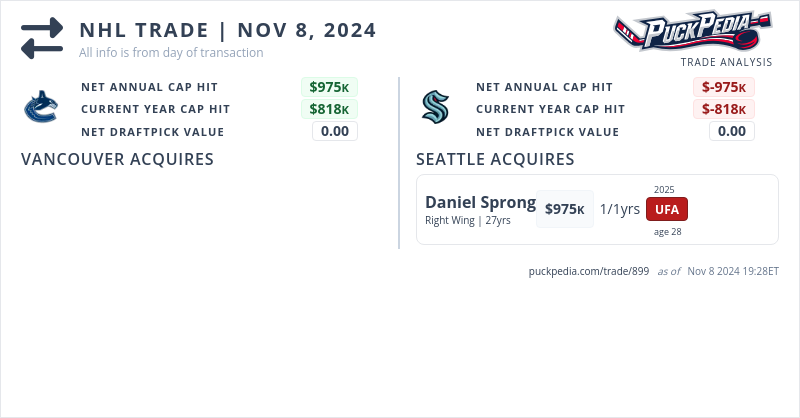This screenshot has width=800, height=418.
Task: Open the Daniel Sprong player name link
Action: pyautogui.click(x=480, y=202)
